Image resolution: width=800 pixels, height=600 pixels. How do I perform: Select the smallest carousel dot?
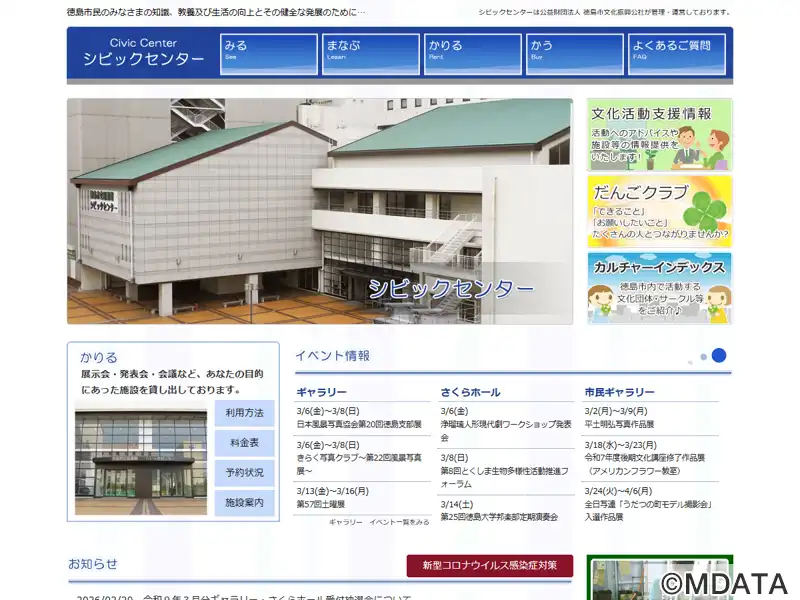690,363
